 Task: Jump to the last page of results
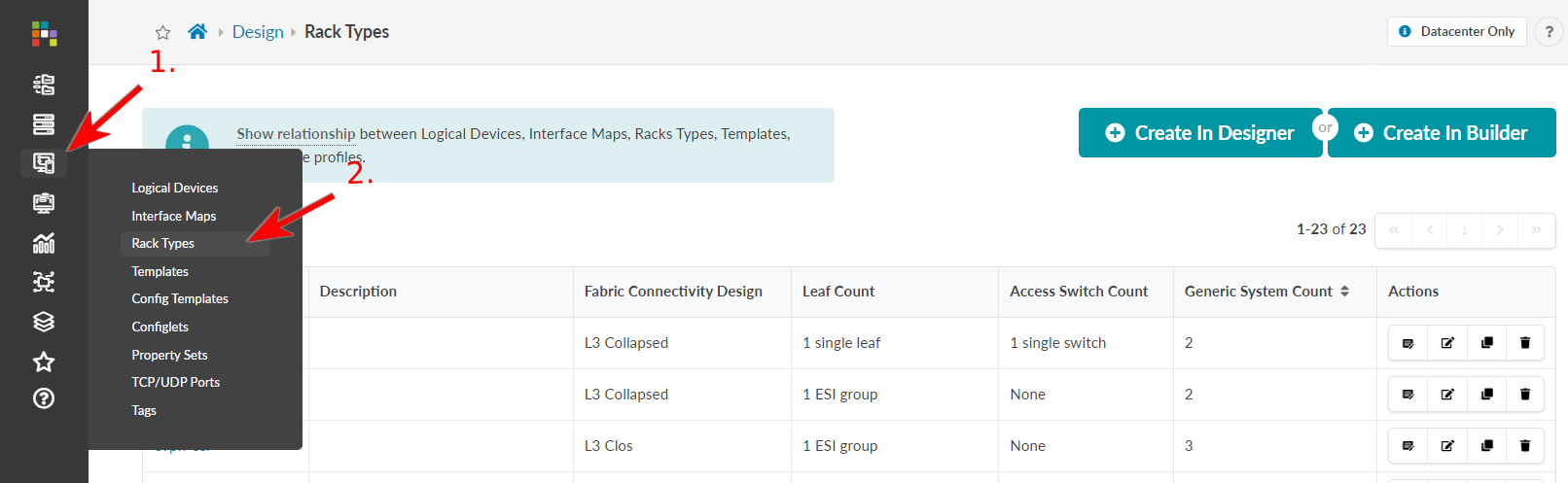pyautogui.click(x=1536, y=230)
